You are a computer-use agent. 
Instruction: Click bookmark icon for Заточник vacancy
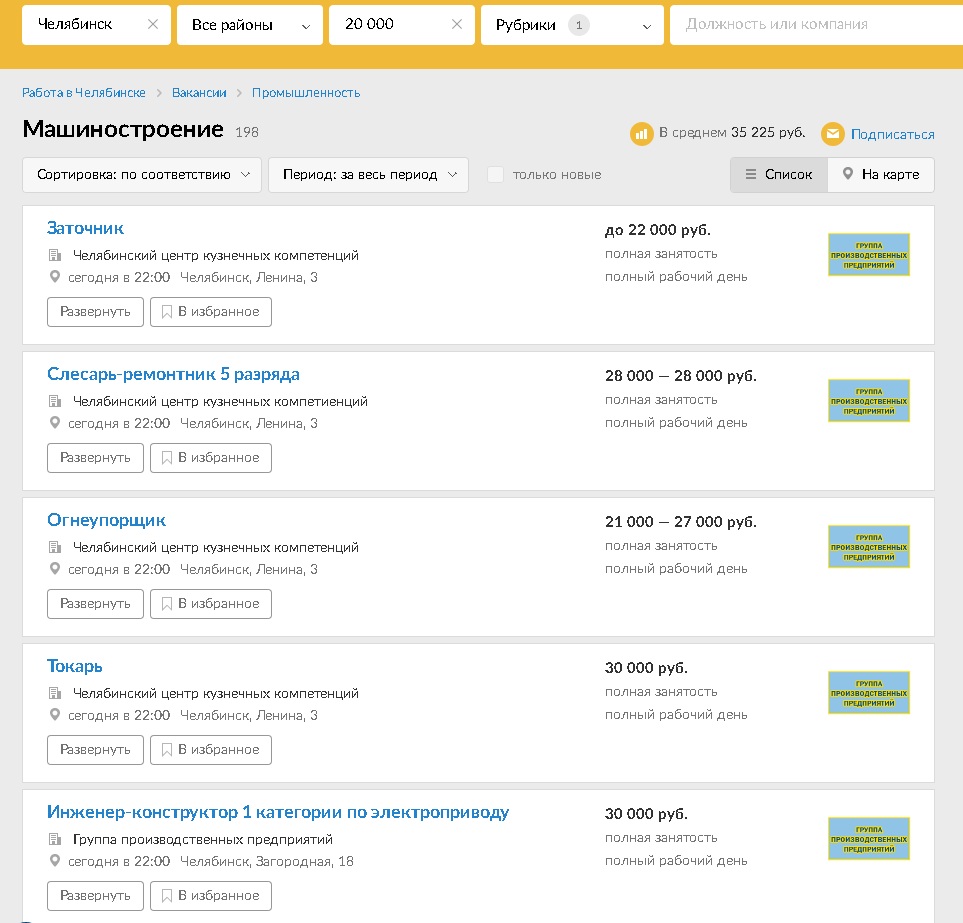(166, 312)
